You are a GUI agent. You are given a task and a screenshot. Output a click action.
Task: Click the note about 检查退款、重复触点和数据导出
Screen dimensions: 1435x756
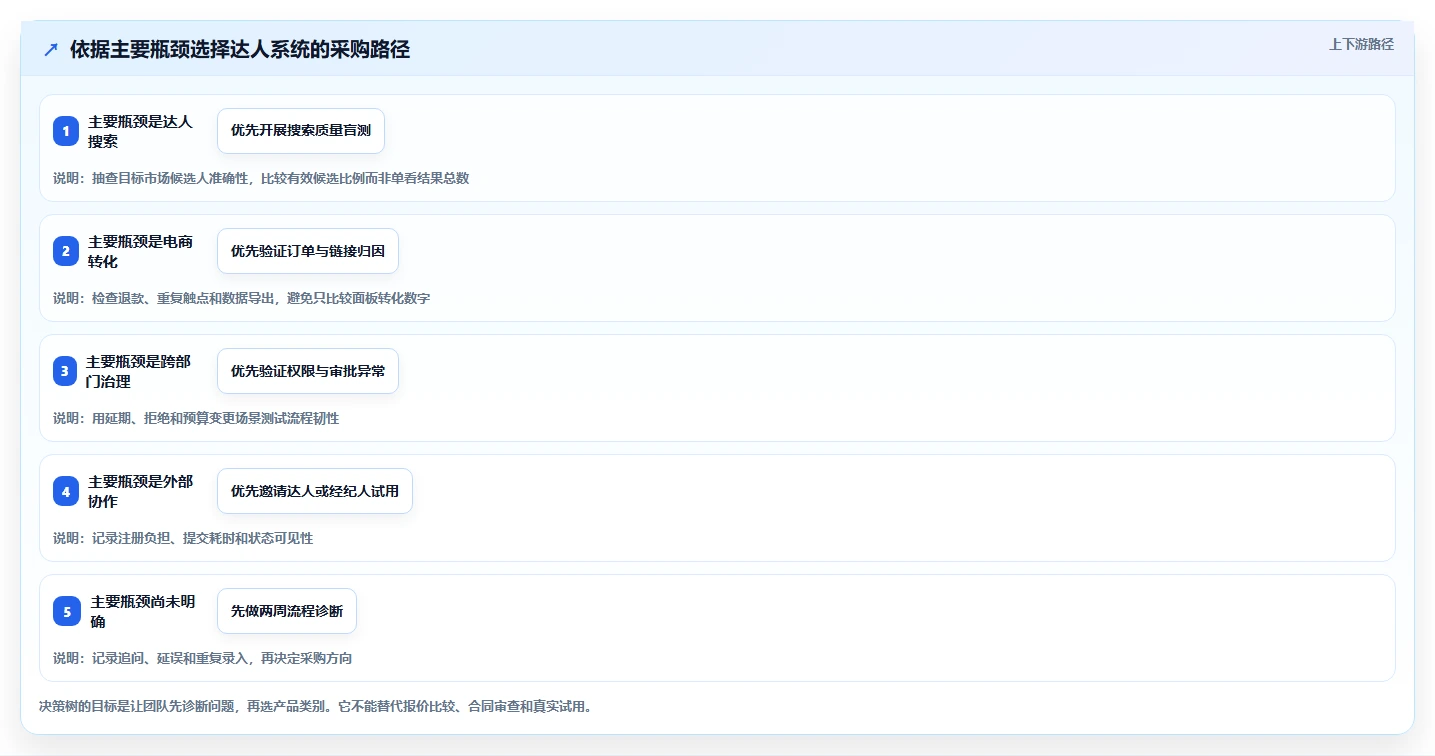pos(242,298)
